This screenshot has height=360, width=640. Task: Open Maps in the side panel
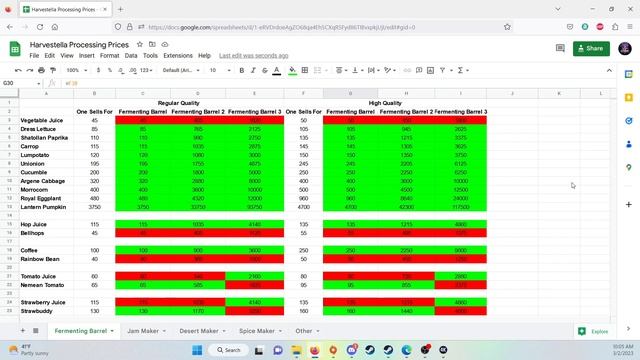click(x=629, y=167)
